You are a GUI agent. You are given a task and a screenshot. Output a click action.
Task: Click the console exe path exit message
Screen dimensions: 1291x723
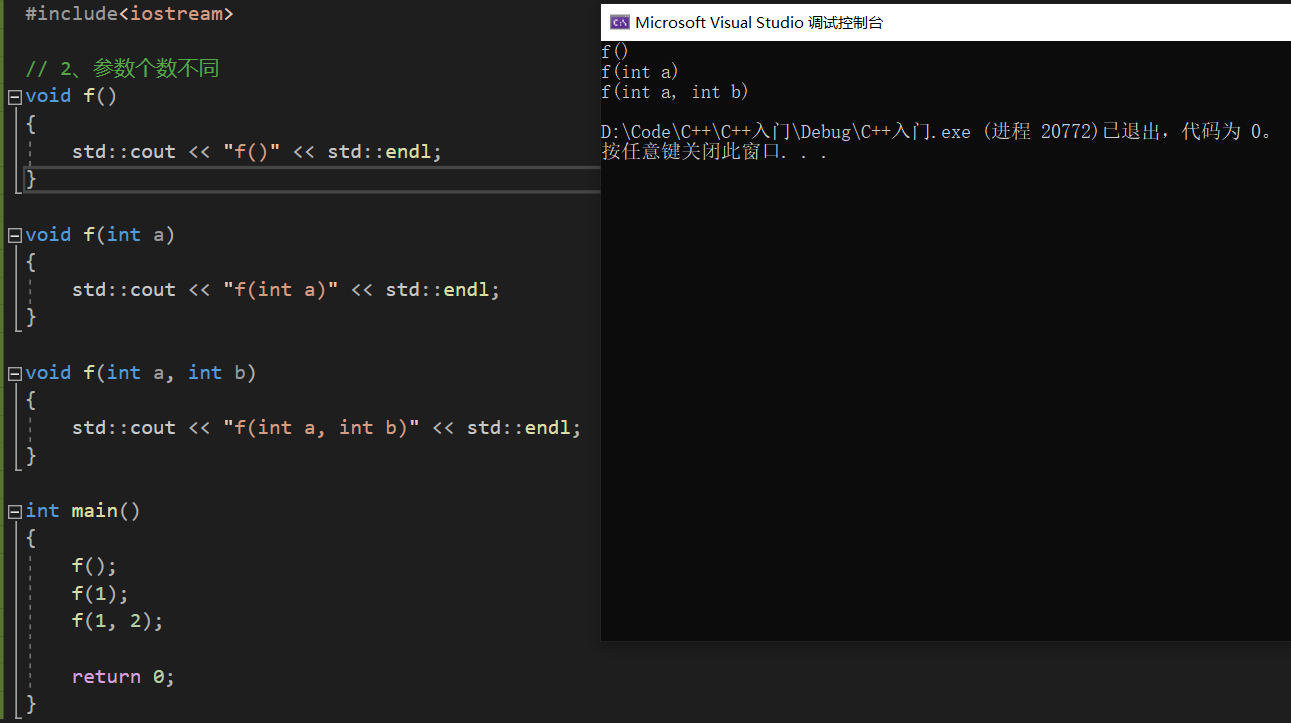coord(940,132)
